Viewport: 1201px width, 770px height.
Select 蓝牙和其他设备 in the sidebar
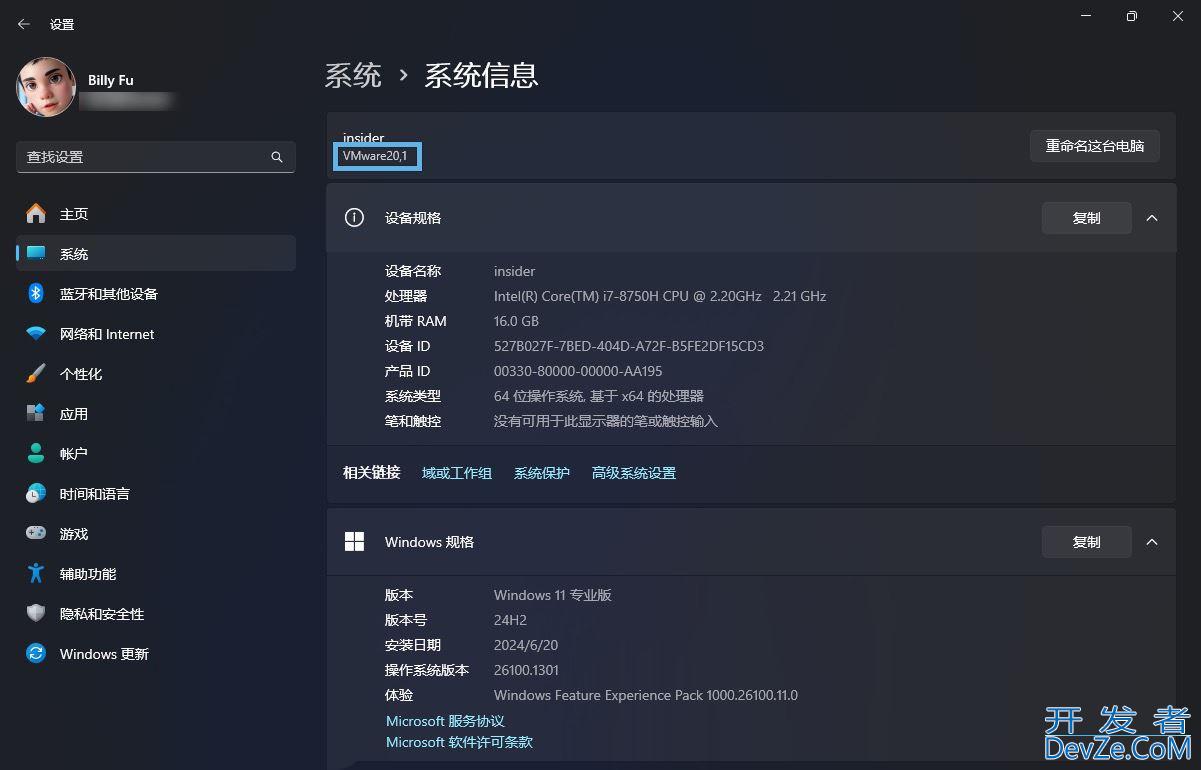156,294
